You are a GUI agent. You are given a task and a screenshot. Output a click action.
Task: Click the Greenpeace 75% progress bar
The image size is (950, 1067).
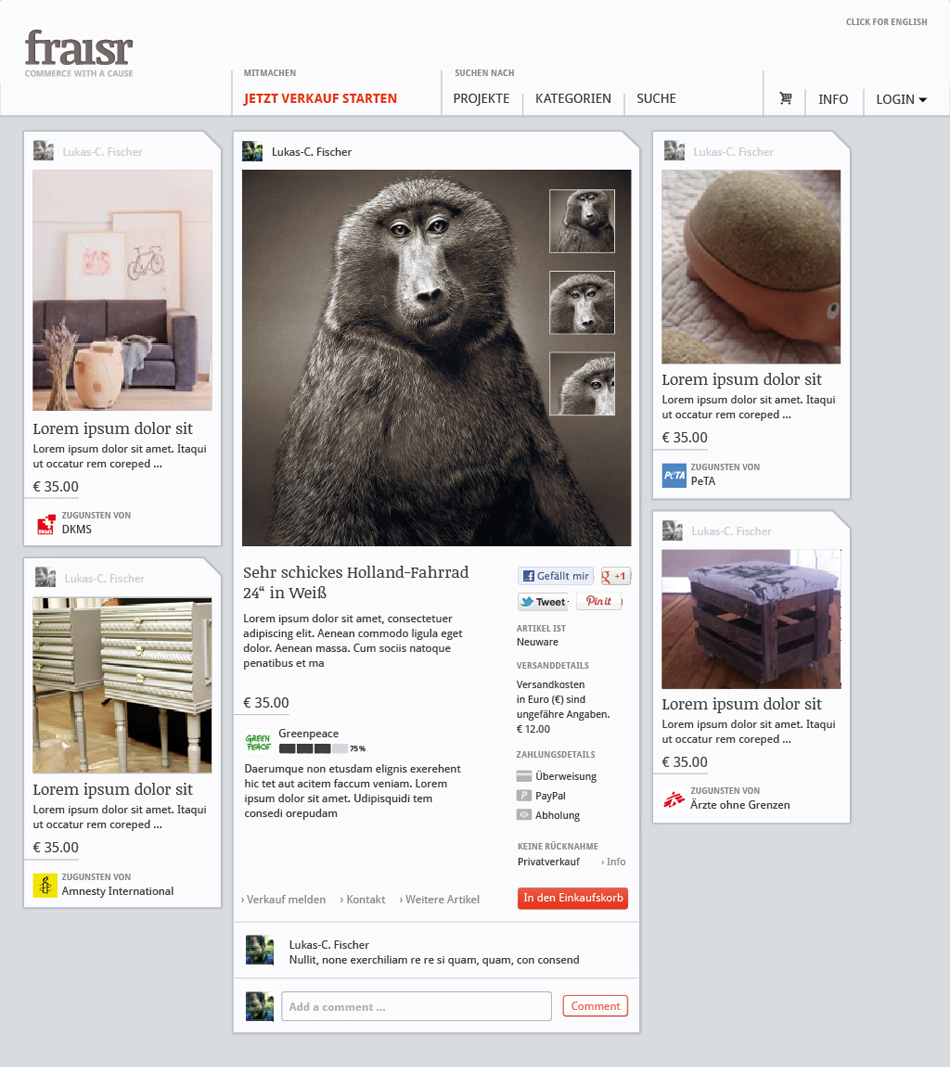[x=313, y=748]
